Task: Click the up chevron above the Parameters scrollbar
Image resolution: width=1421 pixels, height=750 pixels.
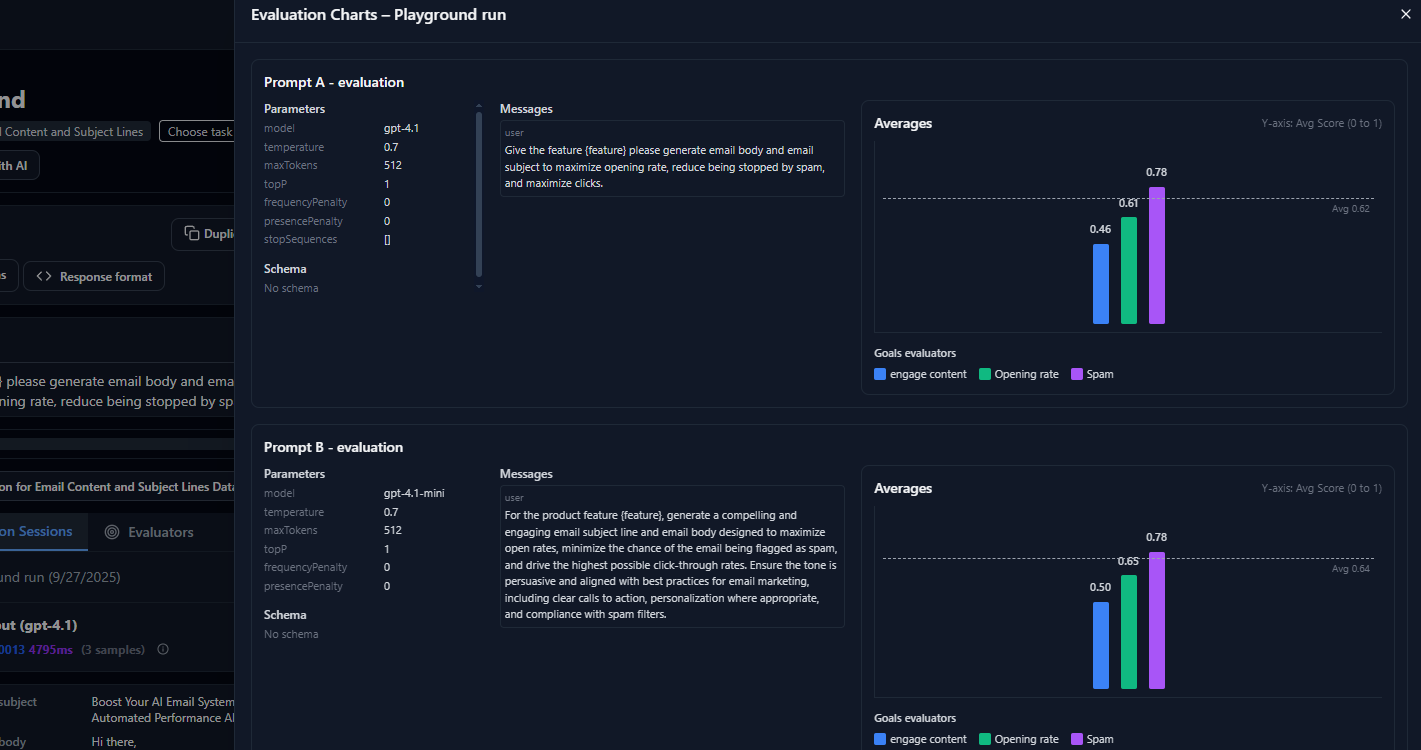Action: click(x=479, y=104)
